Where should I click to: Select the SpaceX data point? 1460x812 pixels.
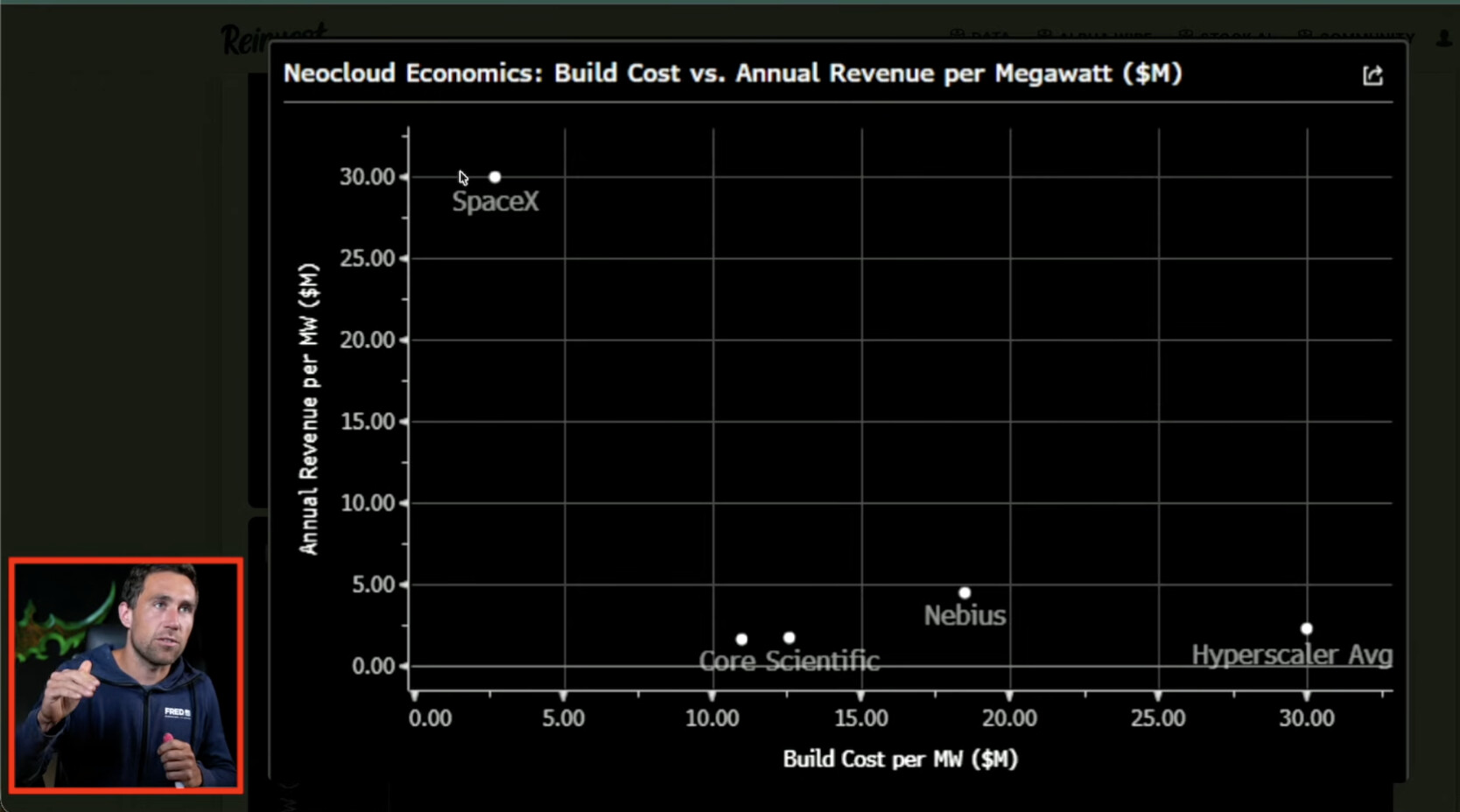pyautogui.click(x=495, y=177)
